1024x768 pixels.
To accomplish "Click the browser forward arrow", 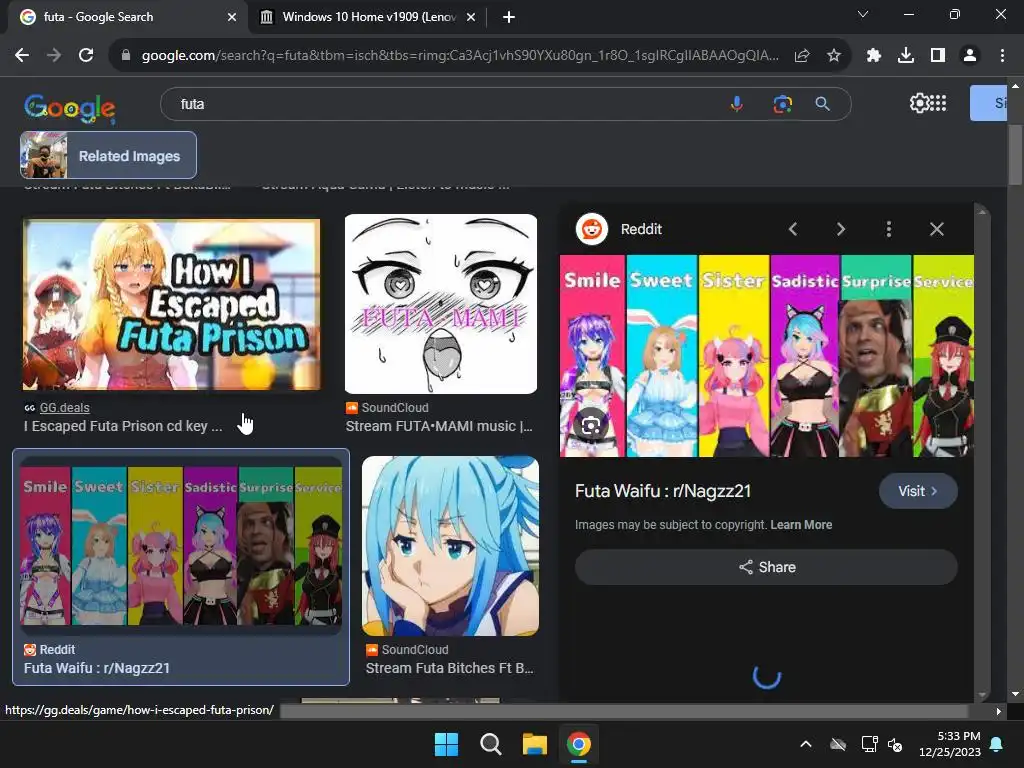I will [54, 56].
